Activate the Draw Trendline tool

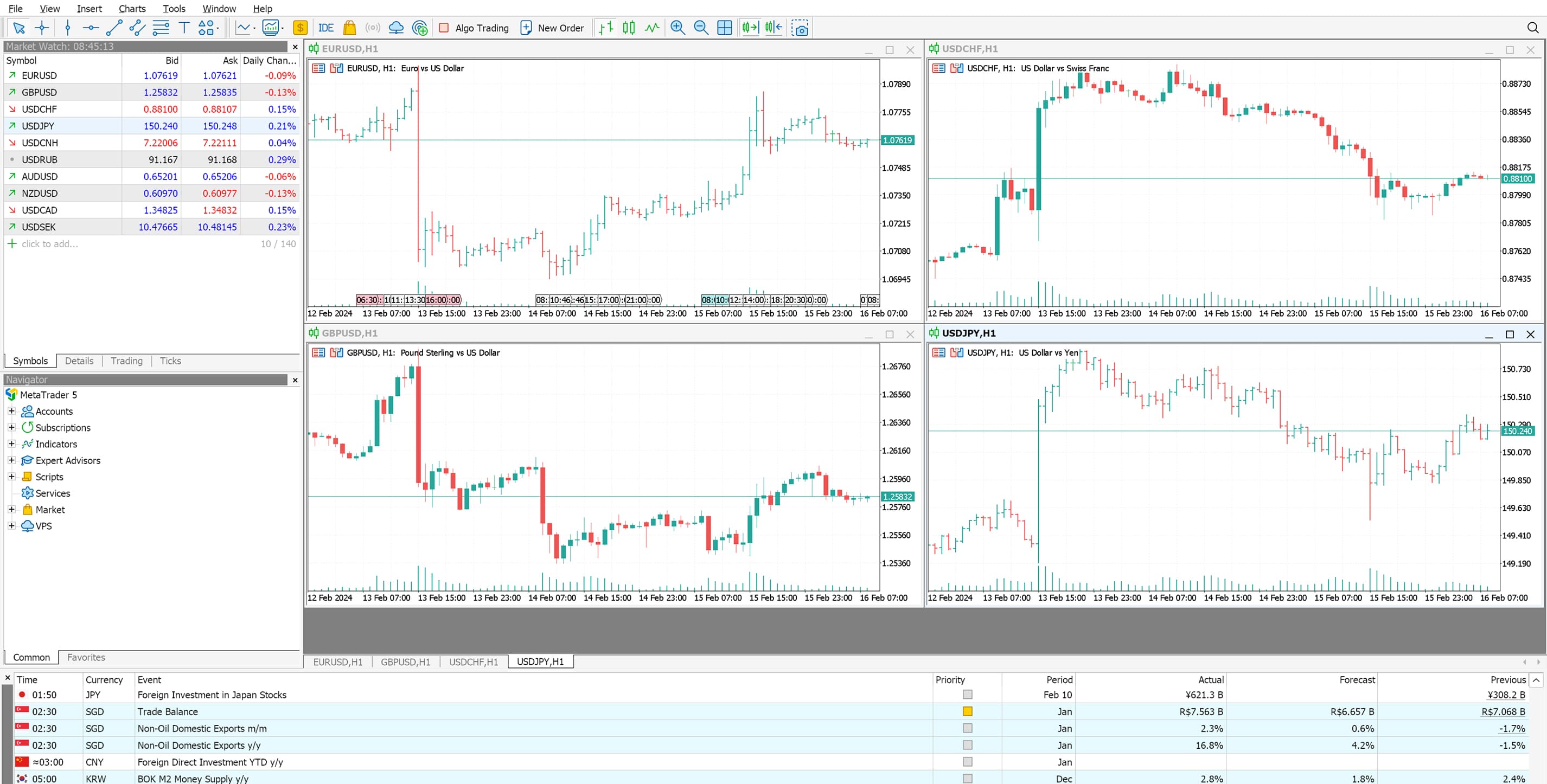[113, 28]
